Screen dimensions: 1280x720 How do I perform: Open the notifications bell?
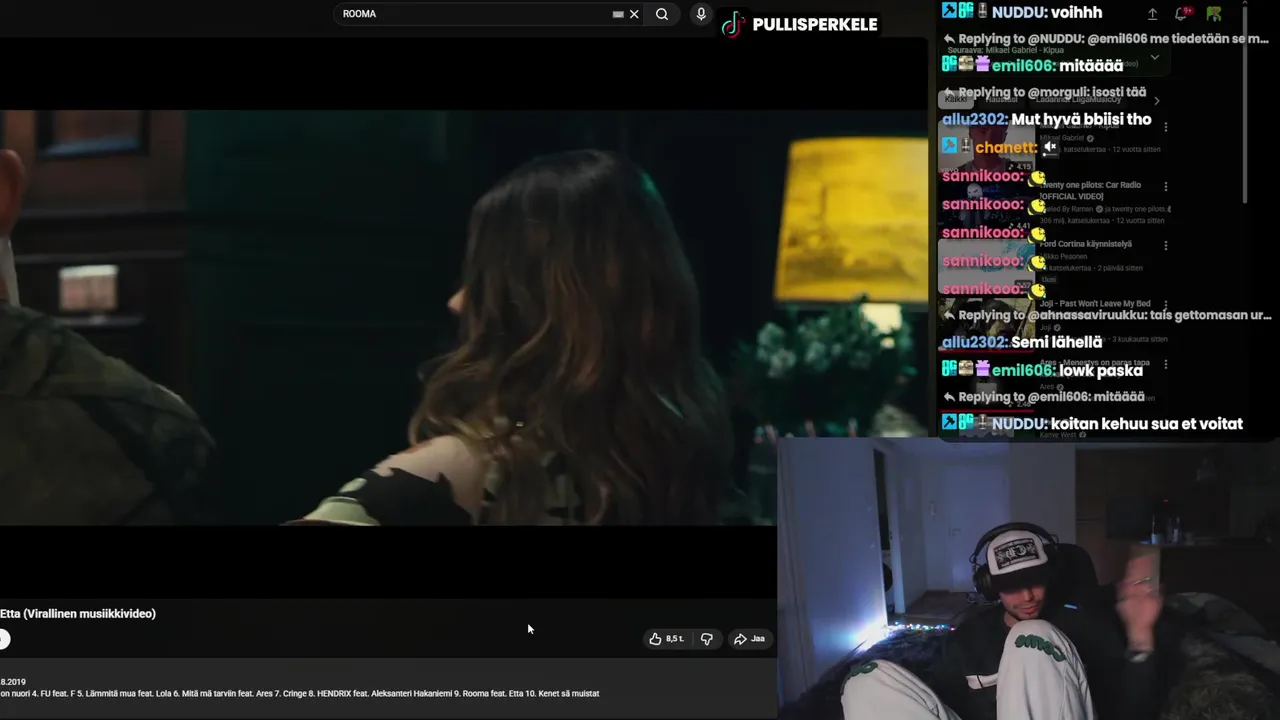(x=1182, y=14)
